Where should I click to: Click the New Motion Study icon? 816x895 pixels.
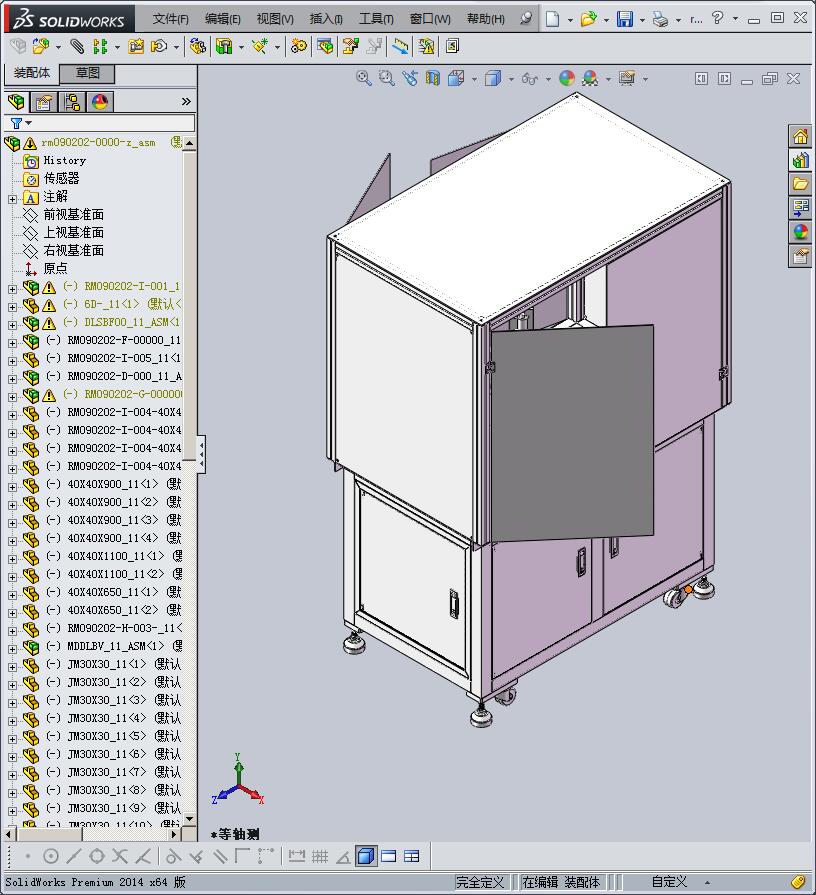click(x=298, y=46)
